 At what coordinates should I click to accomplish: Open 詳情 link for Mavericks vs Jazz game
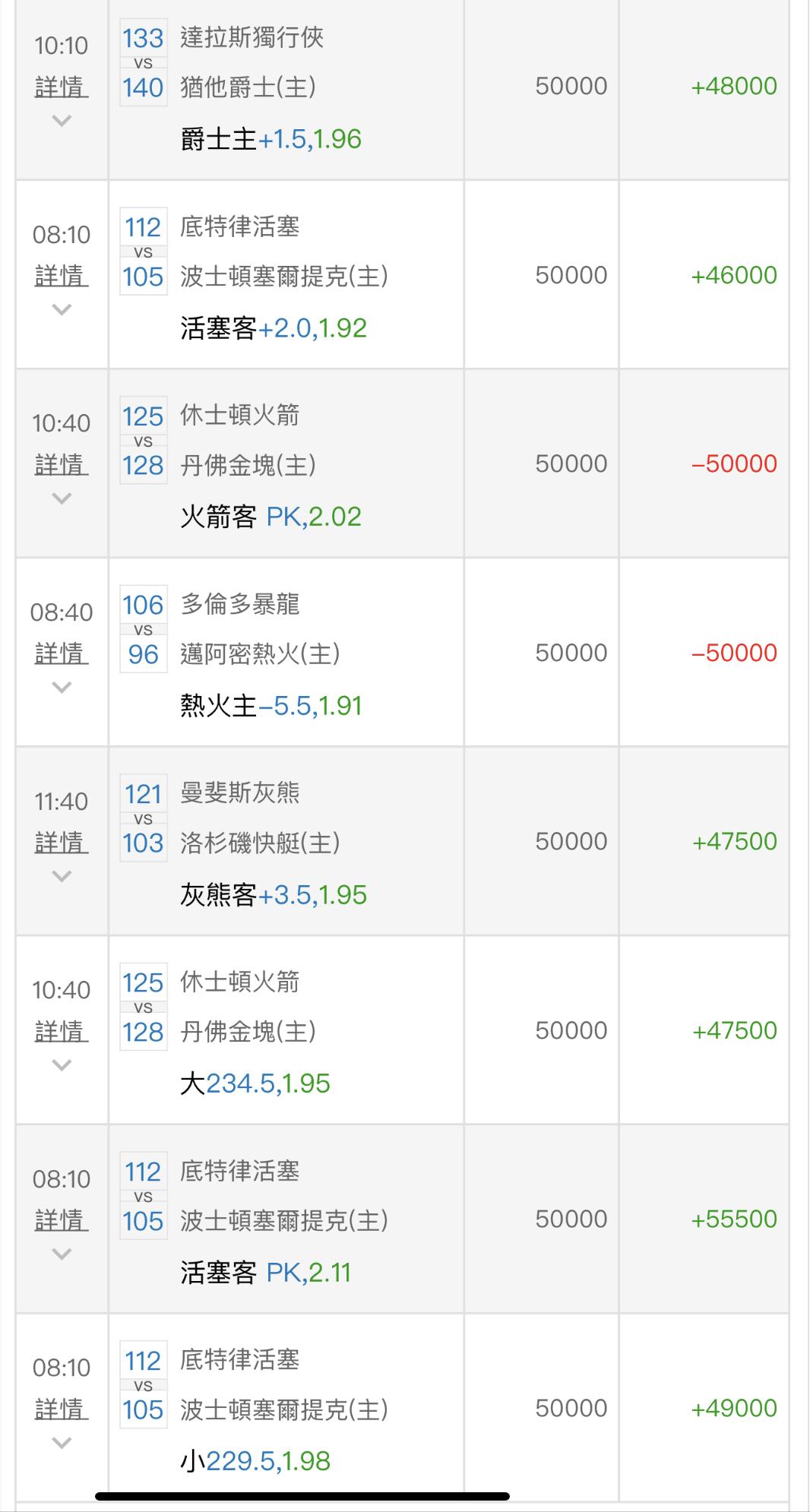click(62, 87)
